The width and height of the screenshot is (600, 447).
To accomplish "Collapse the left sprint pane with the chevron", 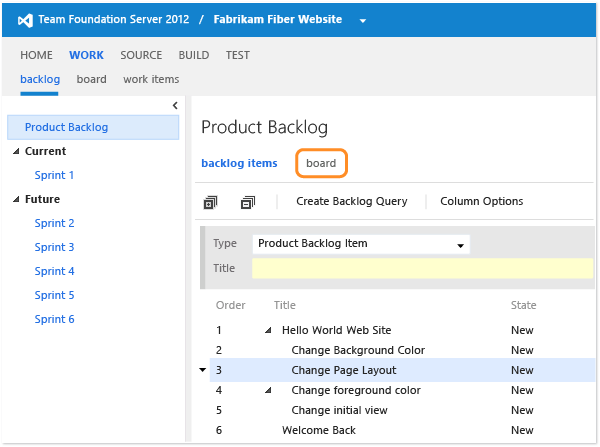I will 175,105.
